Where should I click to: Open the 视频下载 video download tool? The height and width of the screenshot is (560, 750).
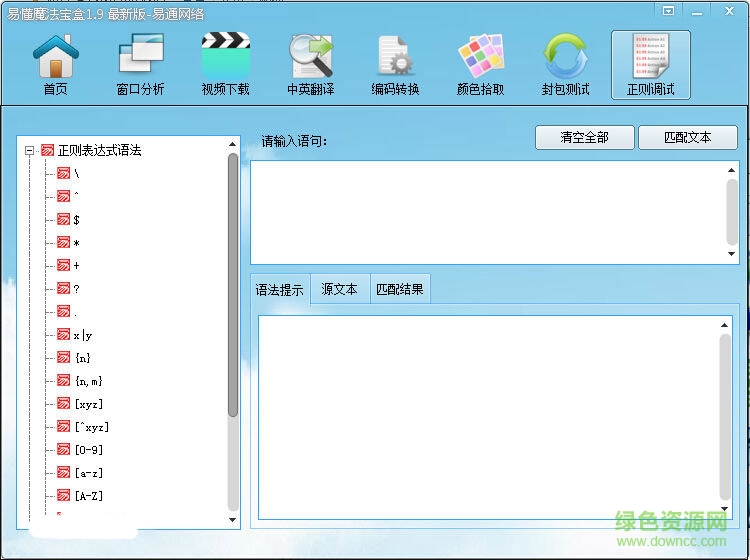(225, 65)
